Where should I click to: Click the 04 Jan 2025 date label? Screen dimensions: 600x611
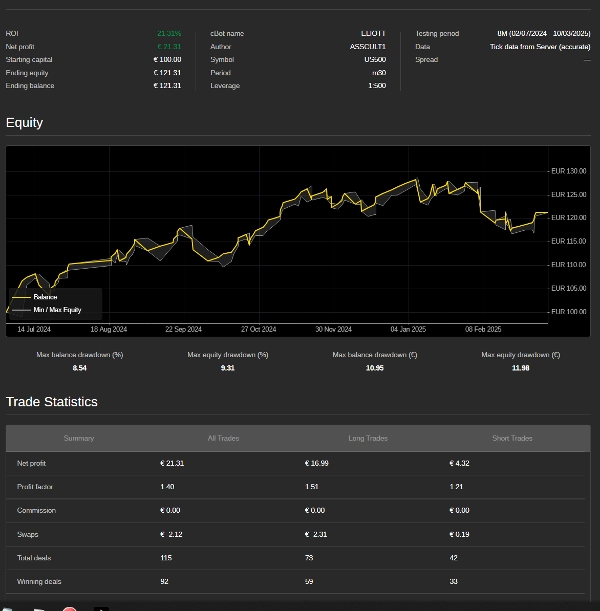408,329
